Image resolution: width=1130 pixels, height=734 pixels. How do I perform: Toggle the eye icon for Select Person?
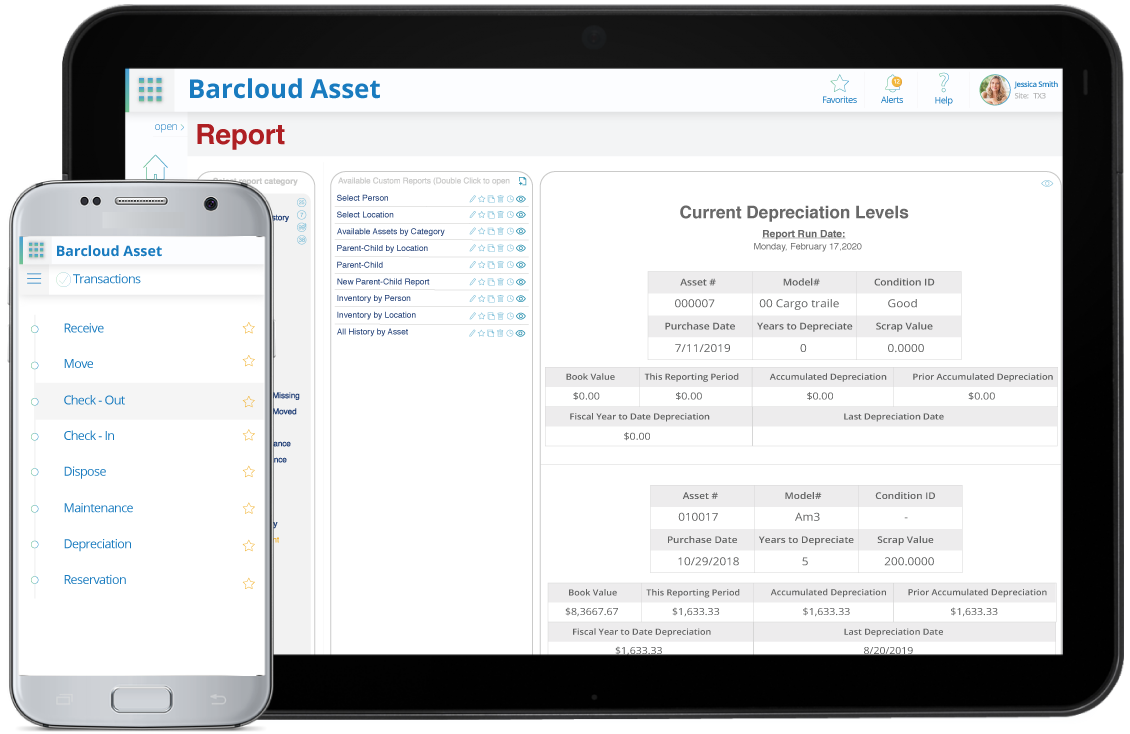(521, 199)
